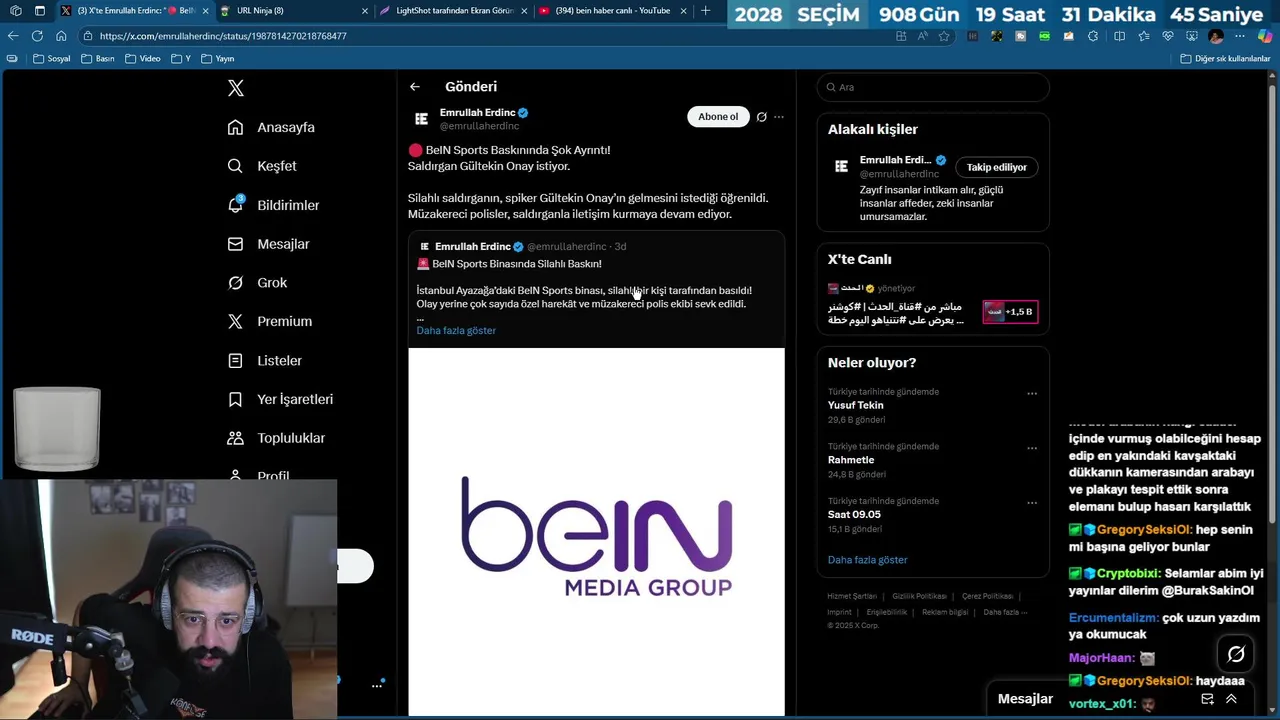The width and height of the screenshot is (1280, 720).
Task: Click Emrullah Erdinc's avatar on the post
Action: pos(421,119)
